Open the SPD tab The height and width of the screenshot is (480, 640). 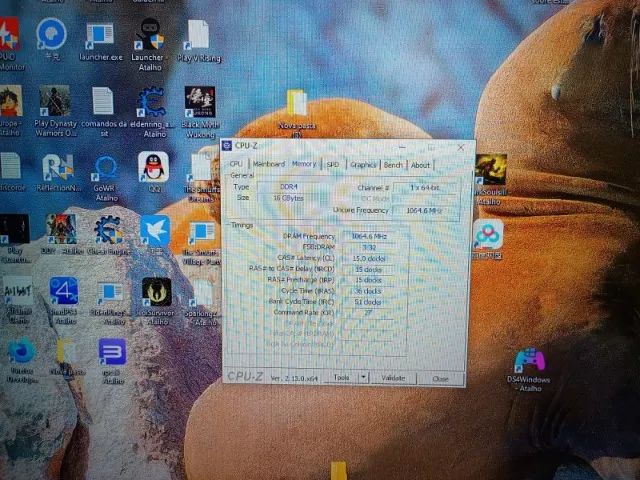pyautogui.click(x=333, y=164)
